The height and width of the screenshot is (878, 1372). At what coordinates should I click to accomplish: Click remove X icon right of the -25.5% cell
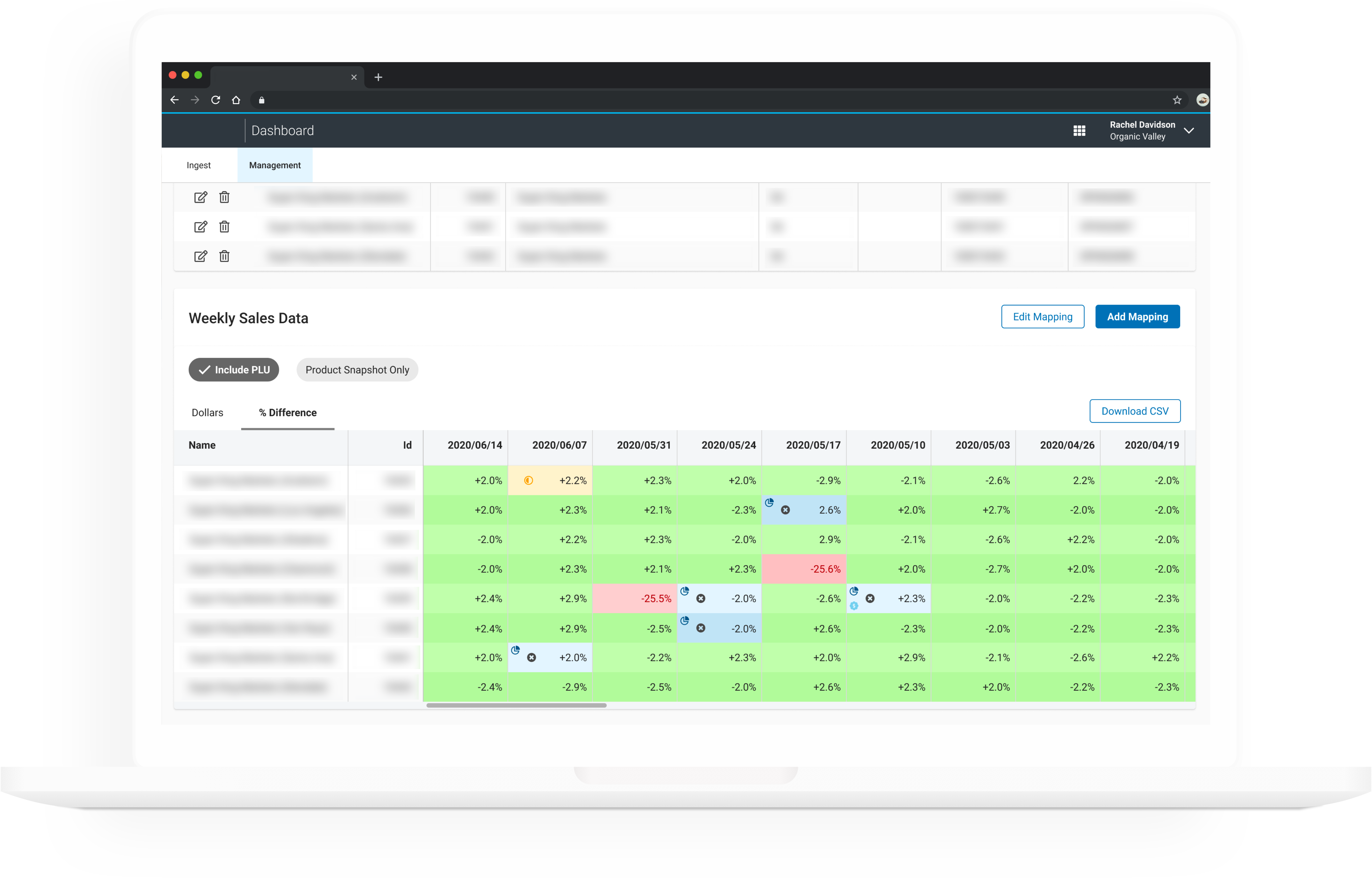tap(701, 599)
